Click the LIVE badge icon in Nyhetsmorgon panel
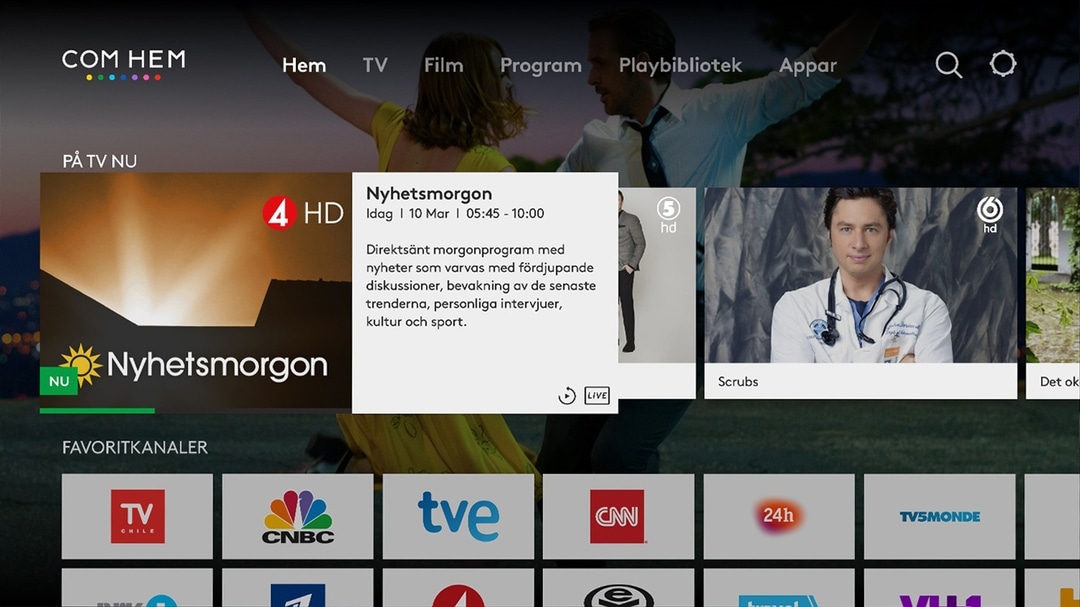Image resolution: width=1080 pixels, height=607 pixels. 597,395
